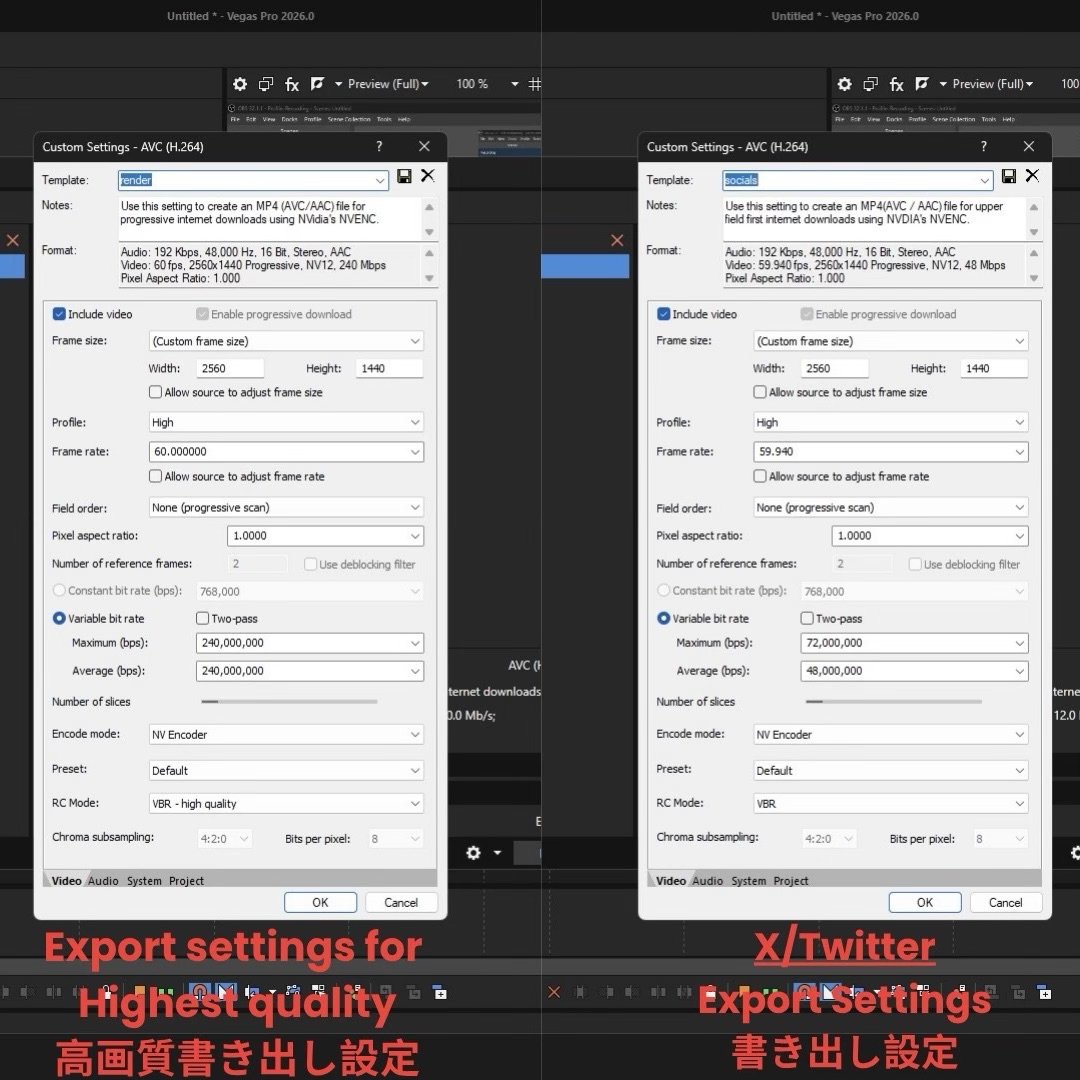This screenshot has height=1080, width=1080.
Task: Click Cancel in render dialog
Action: pos(401,902)
